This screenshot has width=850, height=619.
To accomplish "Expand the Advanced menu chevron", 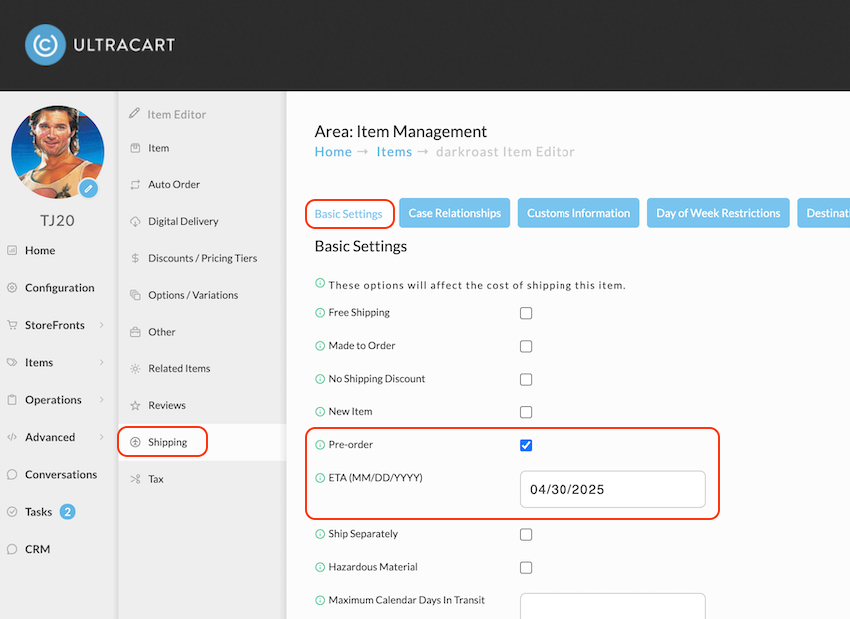I will (x=101, y=437).
